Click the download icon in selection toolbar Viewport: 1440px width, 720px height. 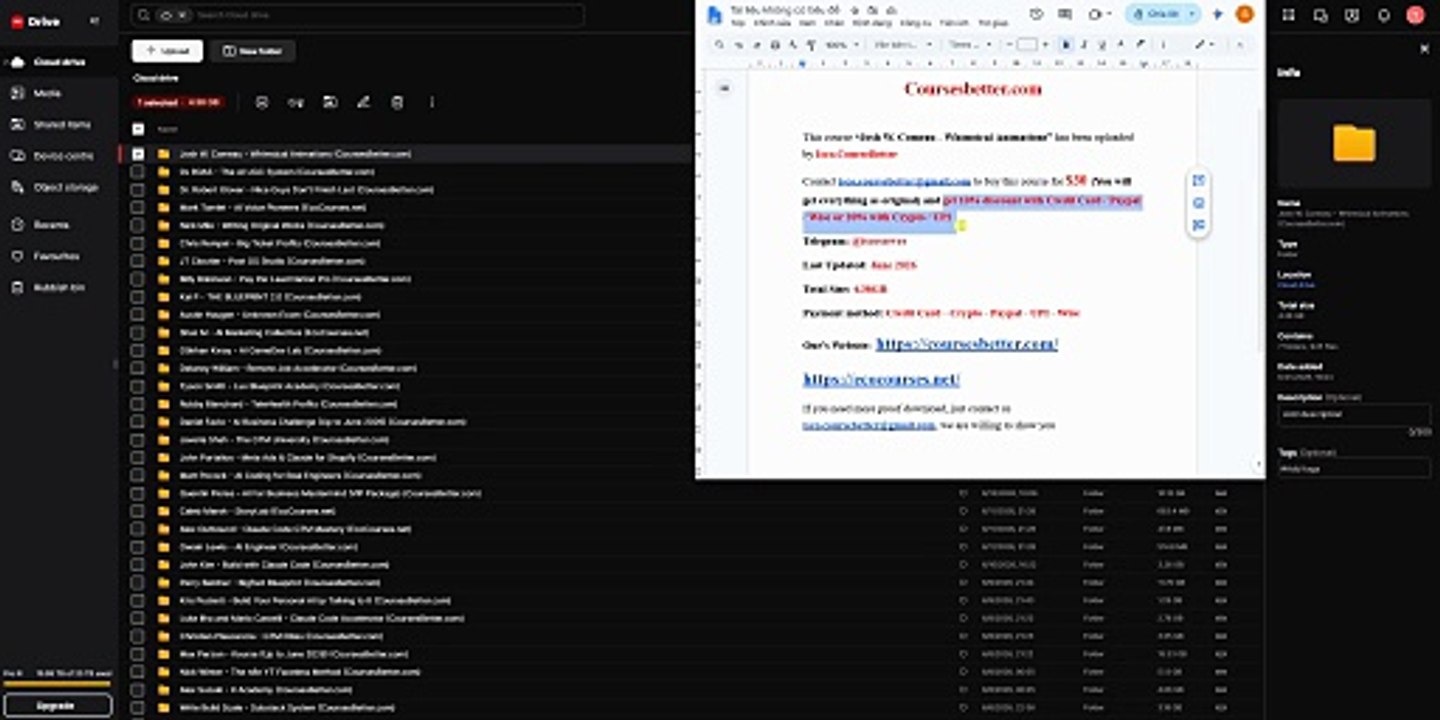click(261, 102)
